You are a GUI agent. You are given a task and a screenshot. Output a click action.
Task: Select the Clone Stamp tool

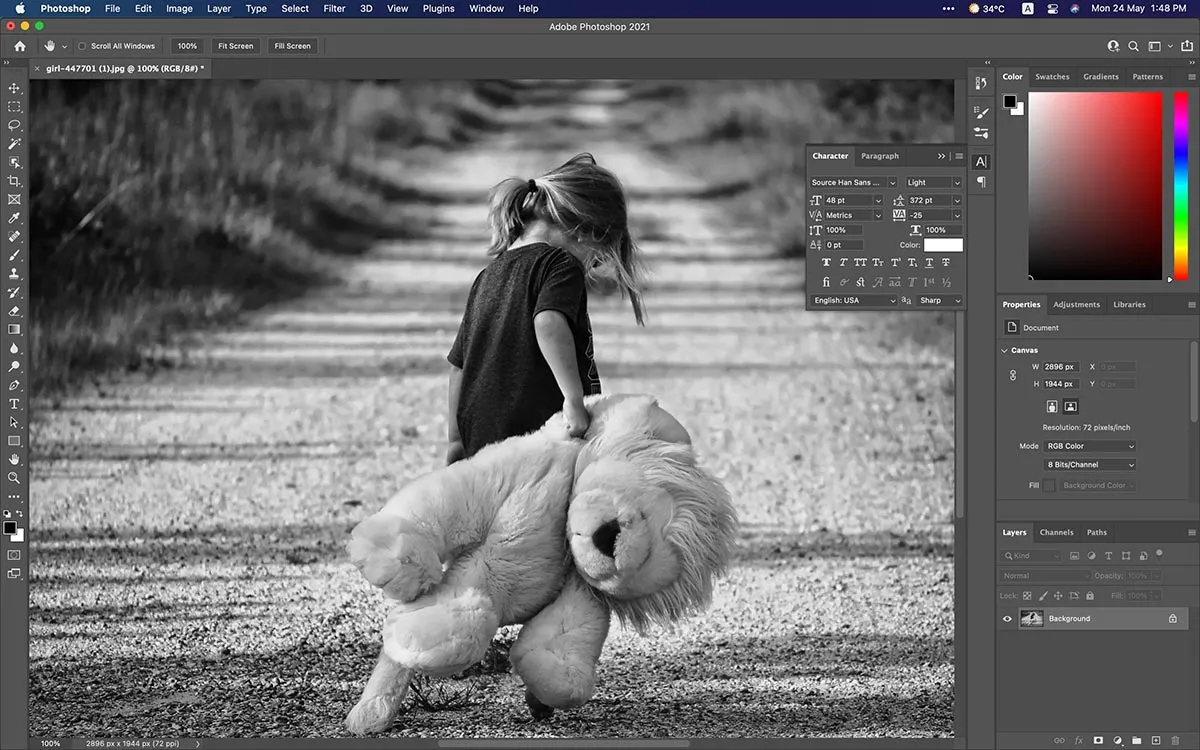(x=14, y=273)
